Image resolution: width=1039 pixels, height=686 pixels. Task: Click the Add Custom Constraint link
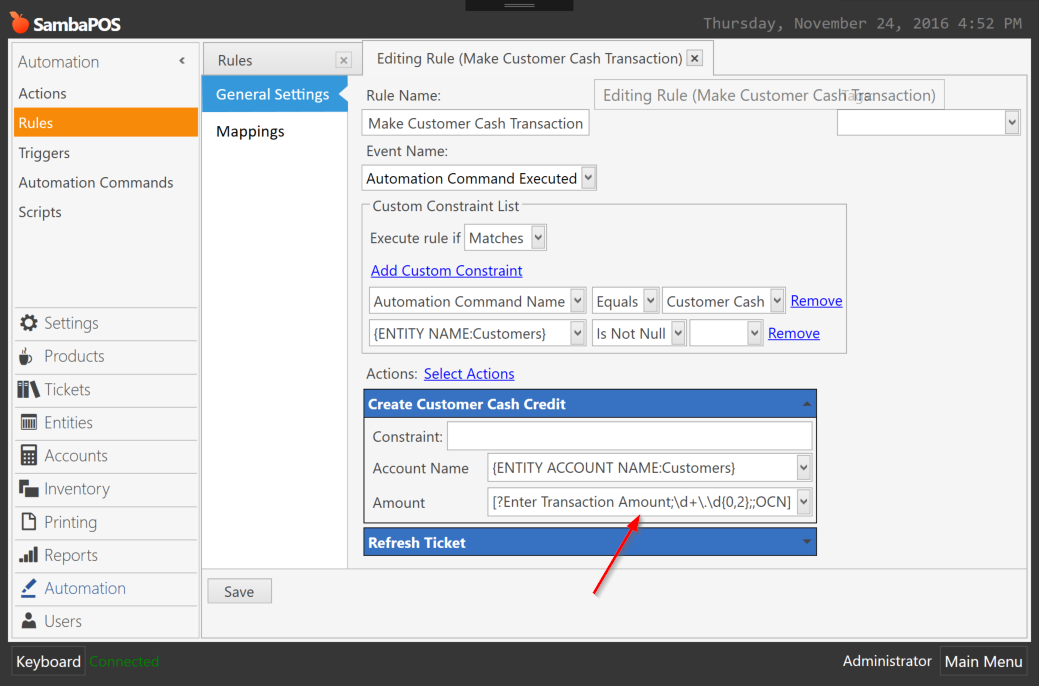point(446,271)
